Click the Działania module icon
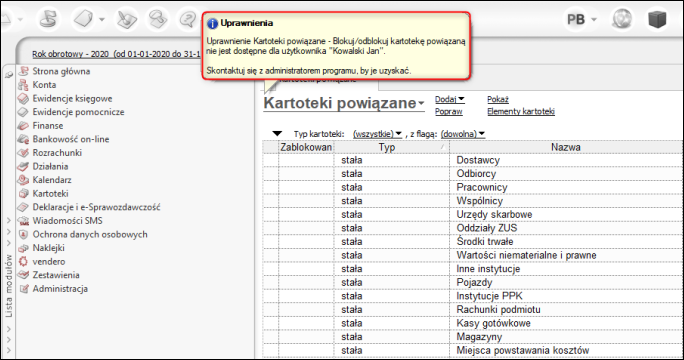Image resolution: width=684 pixels, height=360 pixels. pyautogui.click(x=23, y=166)
